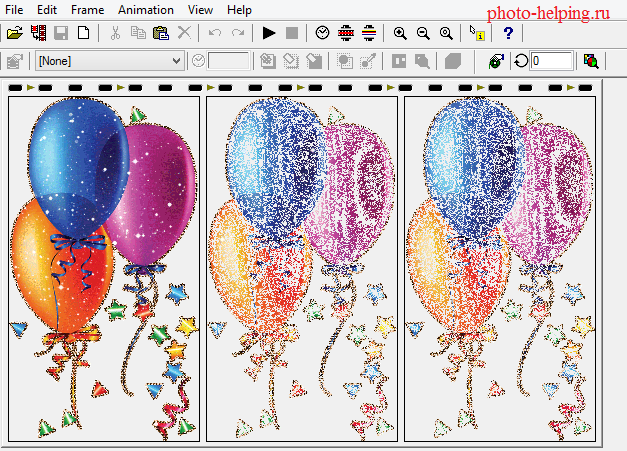This screenshot has height=451, width=627.
Task: Click the disabled overlapping circles icon
Action: [x=345, y=61]
